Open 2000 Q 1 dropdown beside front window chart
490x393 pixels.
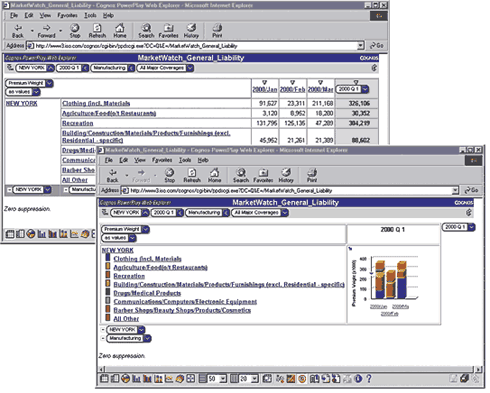[x=471, y=227]
